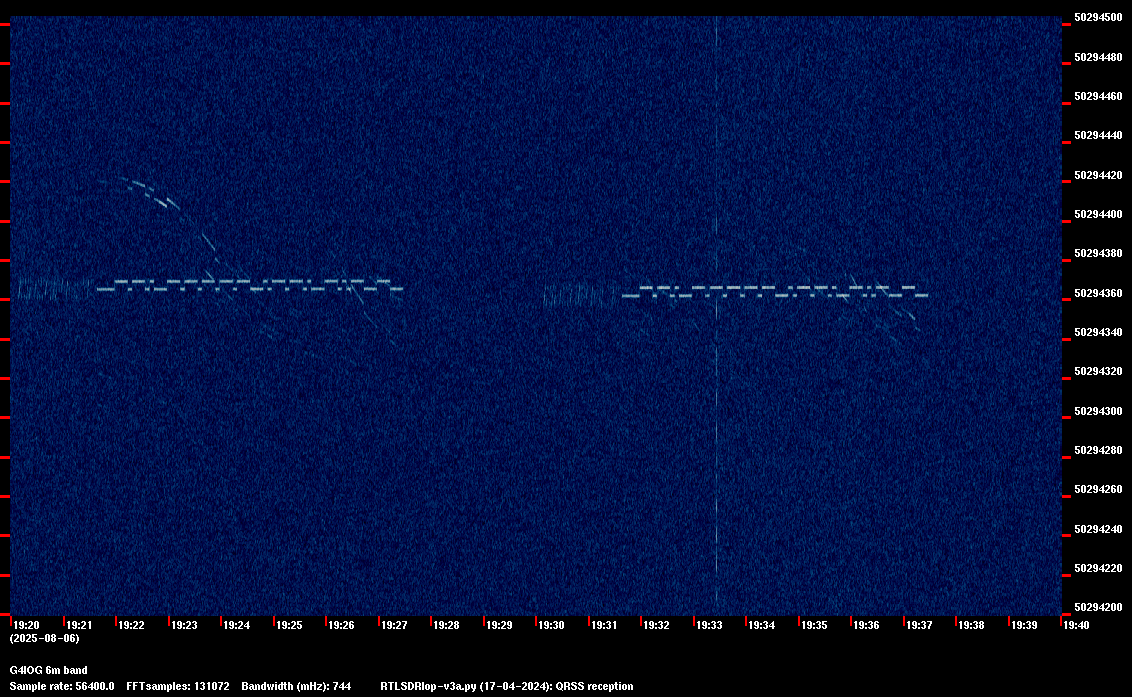
Task: Click the RTLSDRlop-v3a.py QRSS reception text
Action: click(507, 686)
